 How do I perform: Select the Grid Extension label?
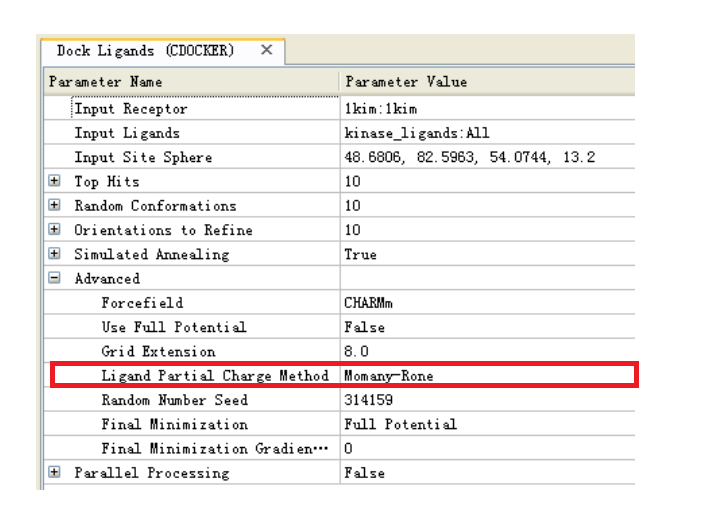(x=158, y=351)
